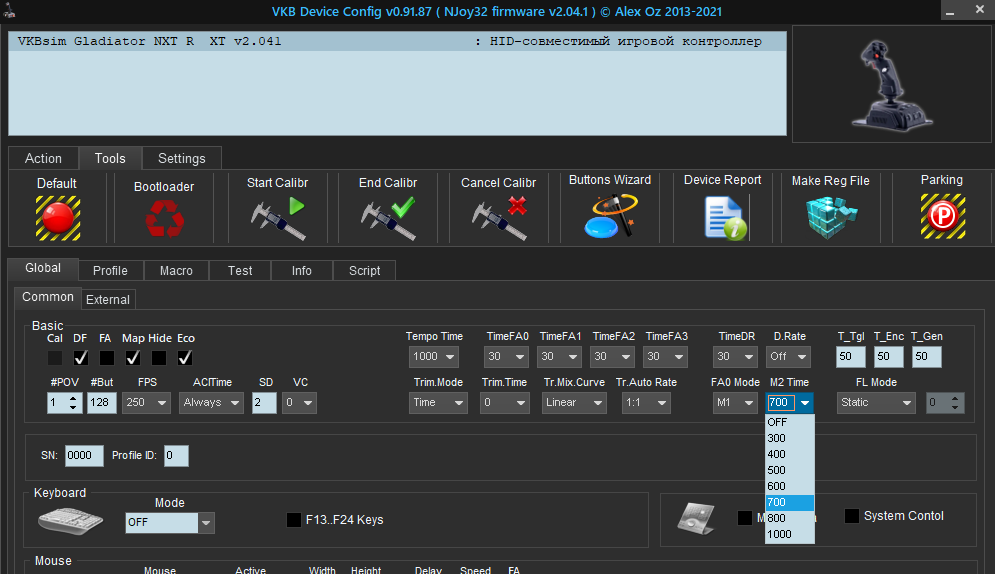Activate the Parking icon

coord(941,216)
